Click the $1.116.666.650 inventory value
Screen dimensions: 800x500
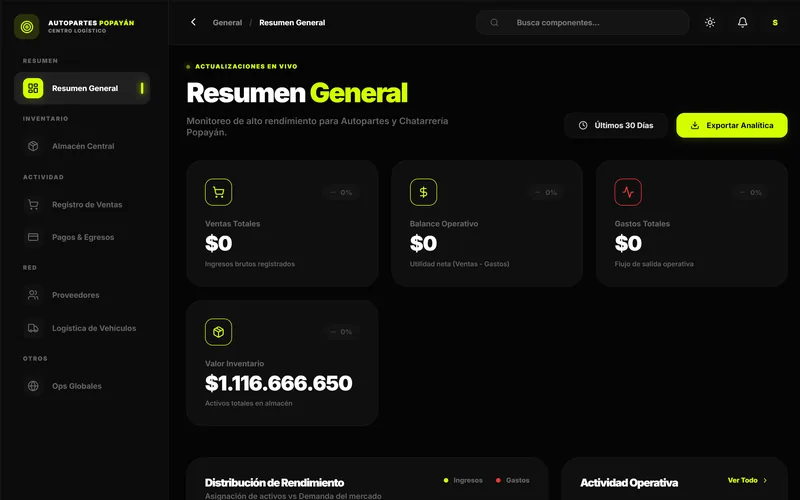coord(279,383)
